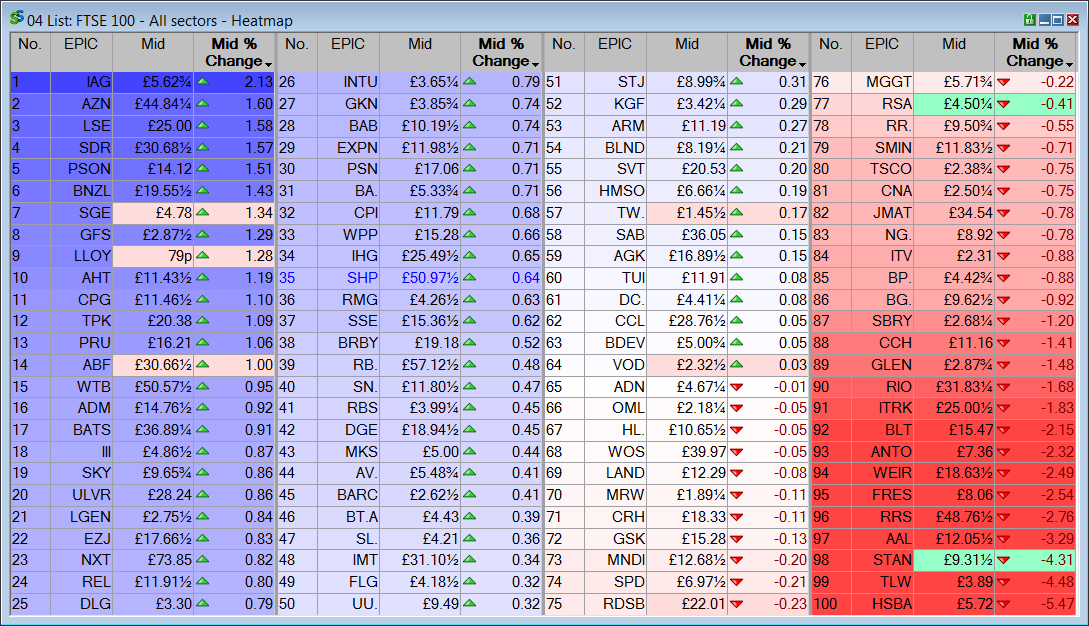
Task: Minimize the FTSE 100 Heatmap window
Action: [1044, 20]
